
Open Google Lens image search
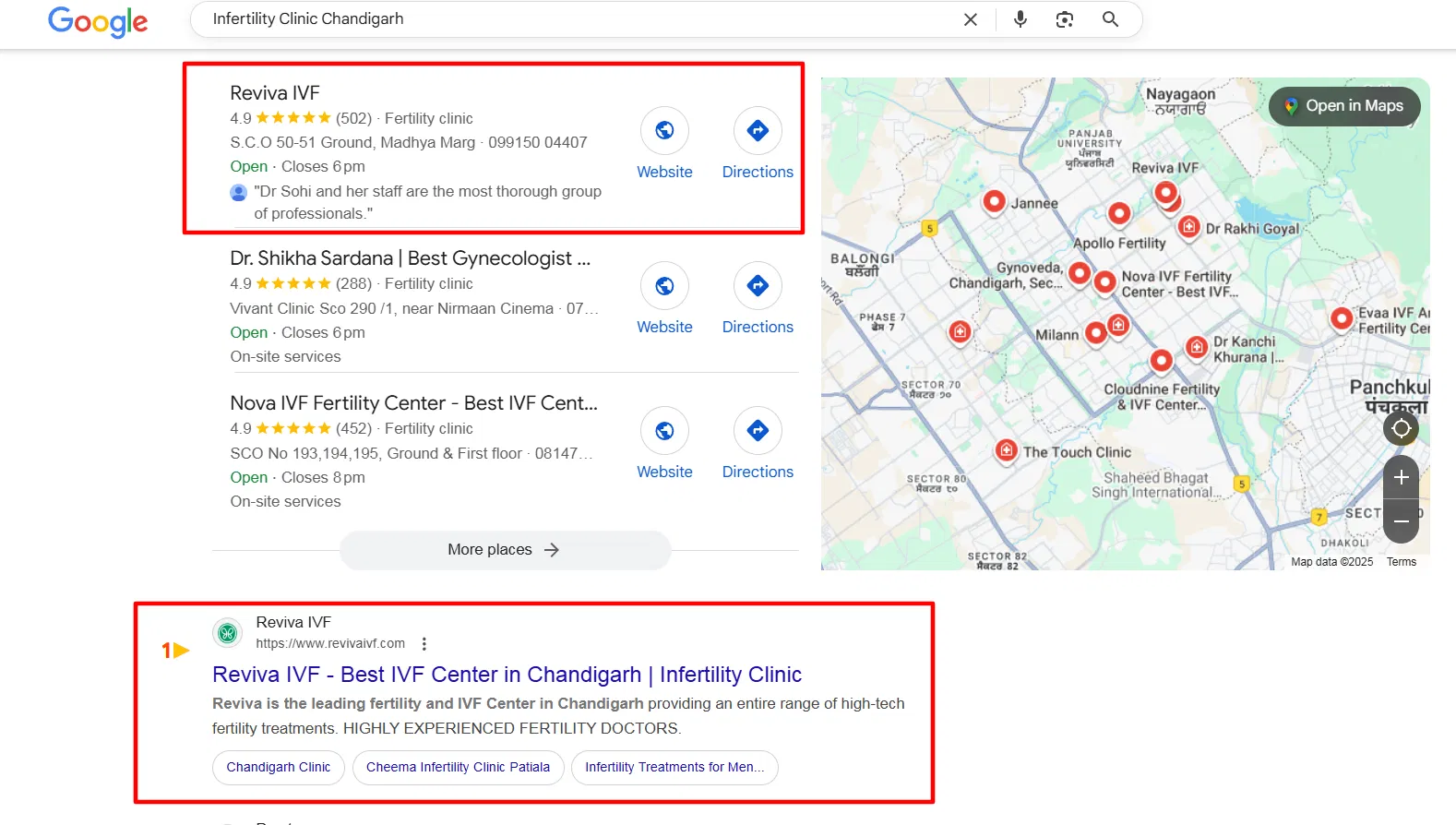(1064, 19)
